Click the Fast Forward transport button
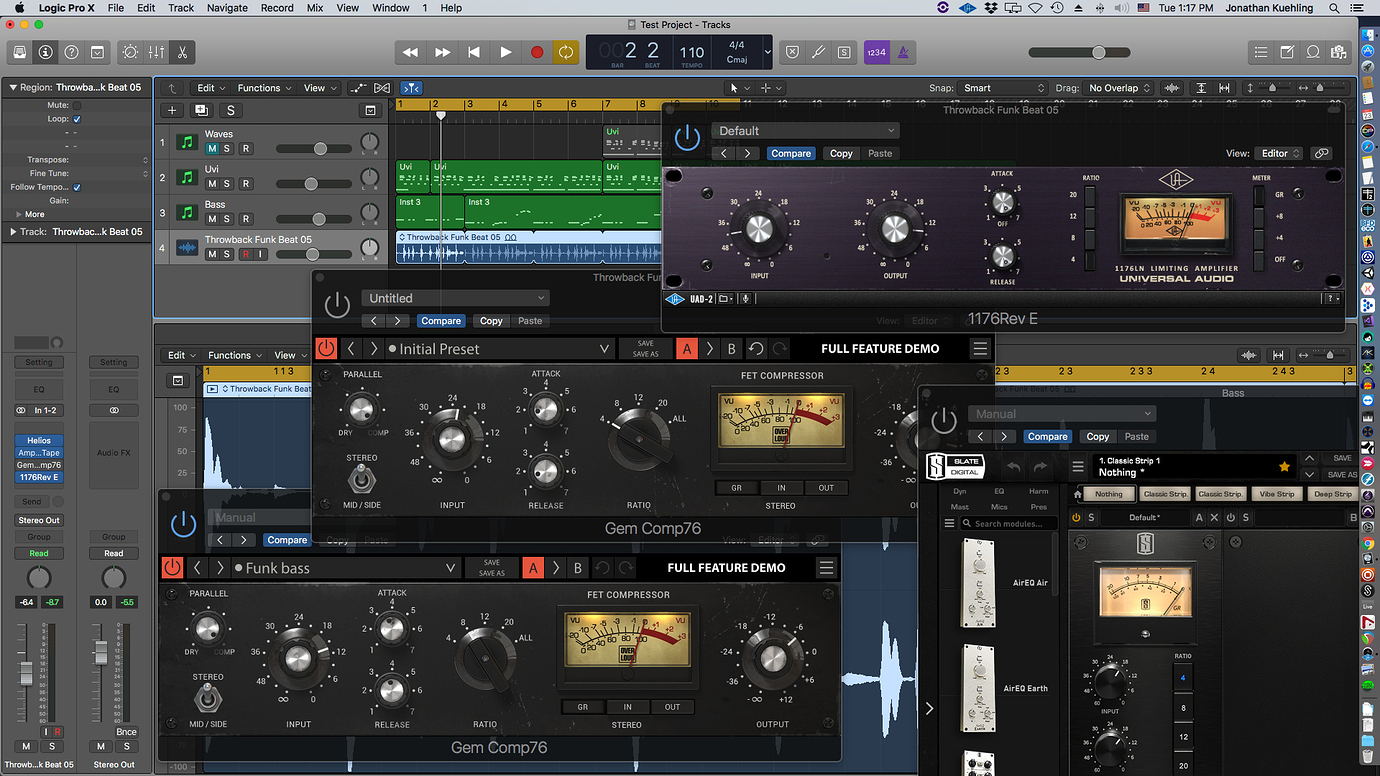Viewport: 1380px width, 776px height. tap(442, 52)
